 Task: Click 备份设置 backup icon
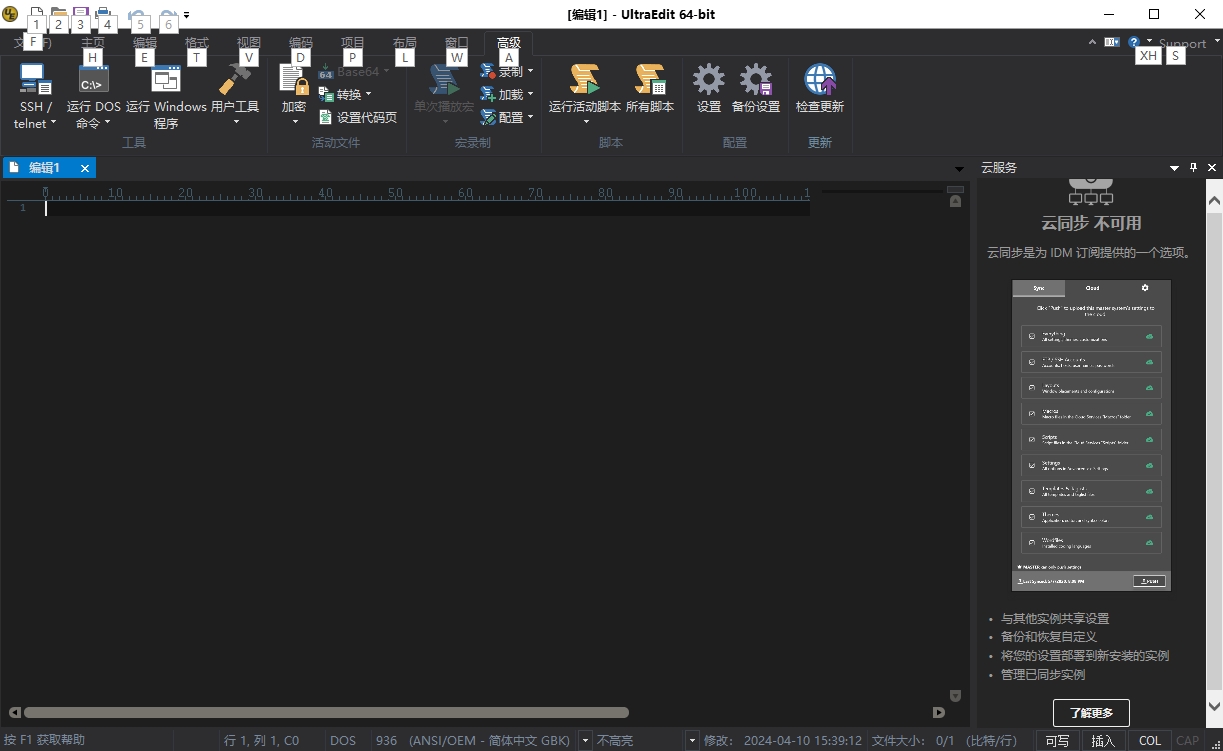pos(755,80)
